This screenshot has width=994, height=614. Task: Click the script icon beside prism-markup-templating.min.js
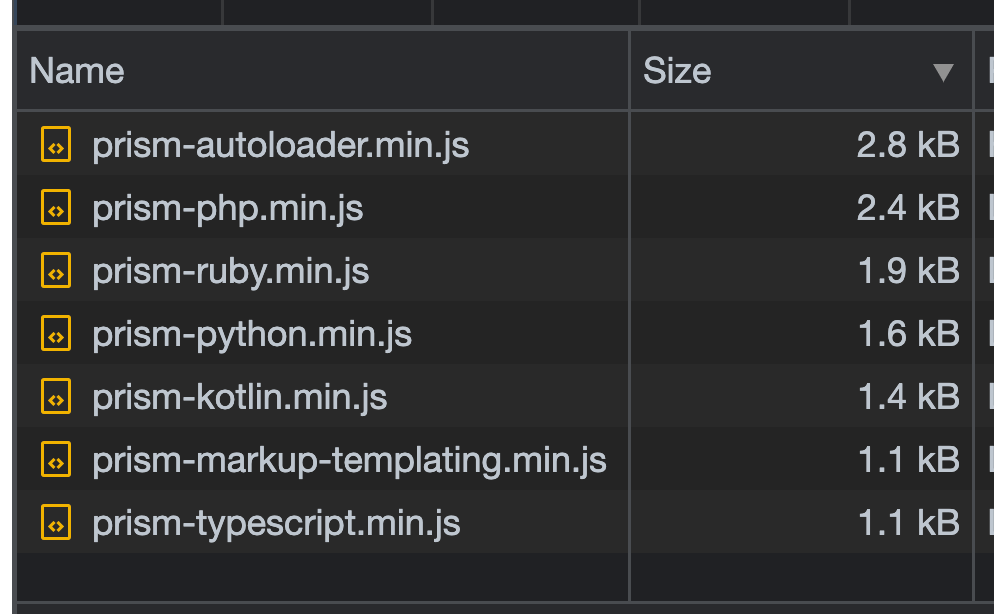point(56,459)
